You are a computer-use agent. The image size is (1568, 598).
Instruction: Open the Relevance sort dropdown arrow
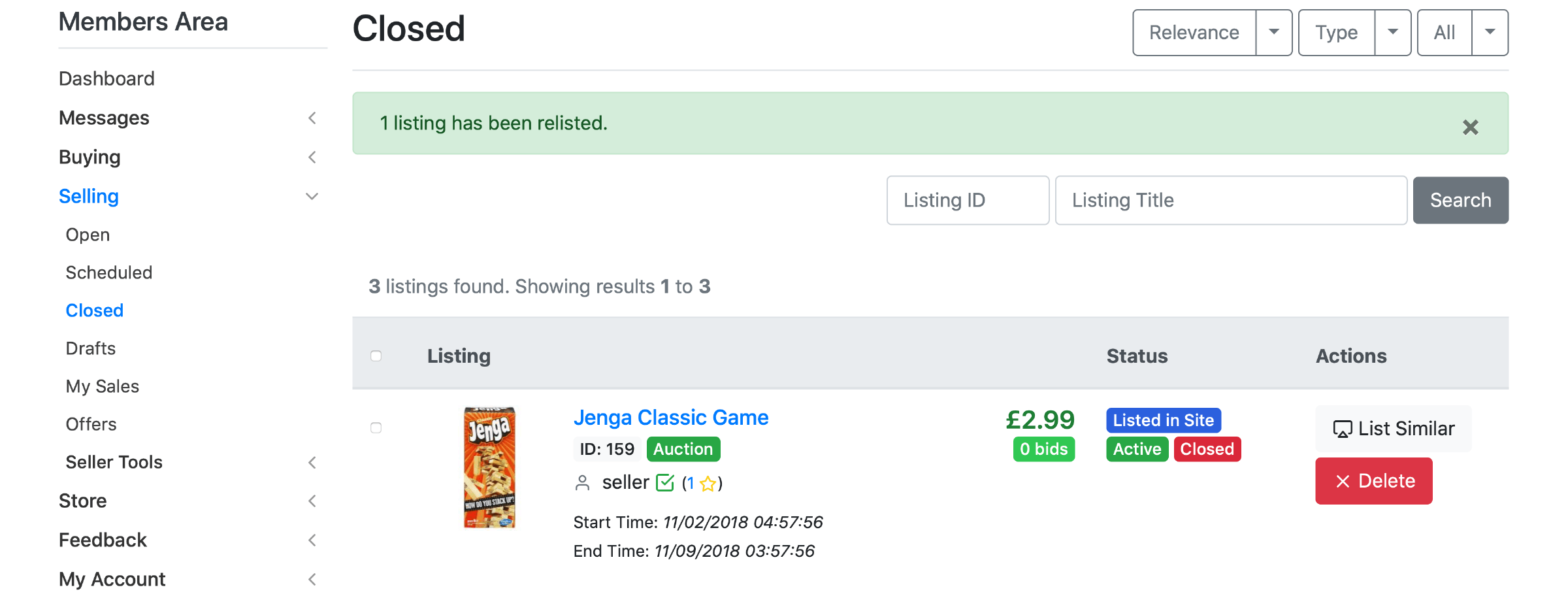[1273, 33]
